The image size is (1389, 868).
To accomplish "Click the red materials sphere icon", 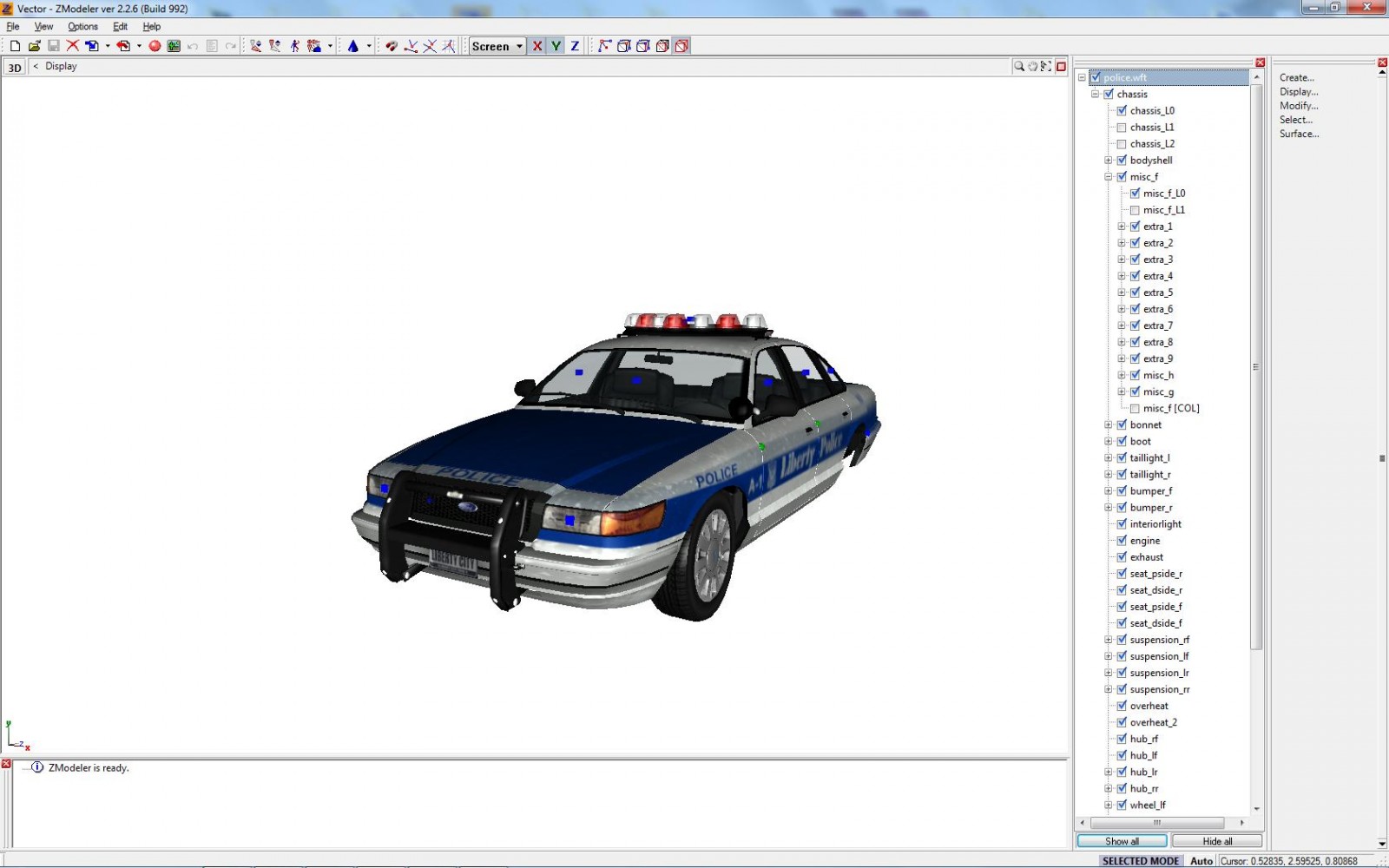I will [x=155, y=46].
